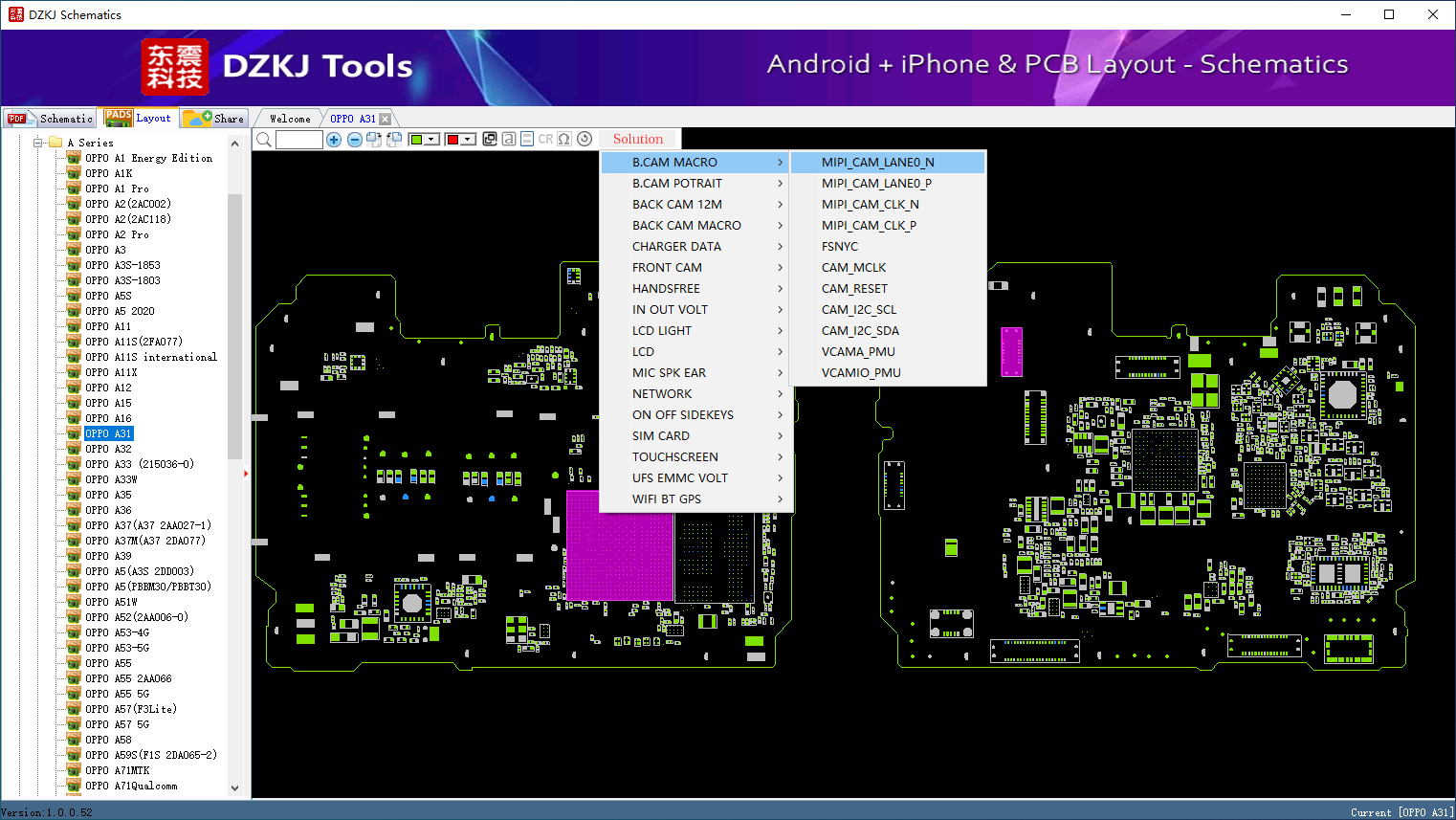Select OPPO A52(2AA006-0) in tree

[137, 617]
